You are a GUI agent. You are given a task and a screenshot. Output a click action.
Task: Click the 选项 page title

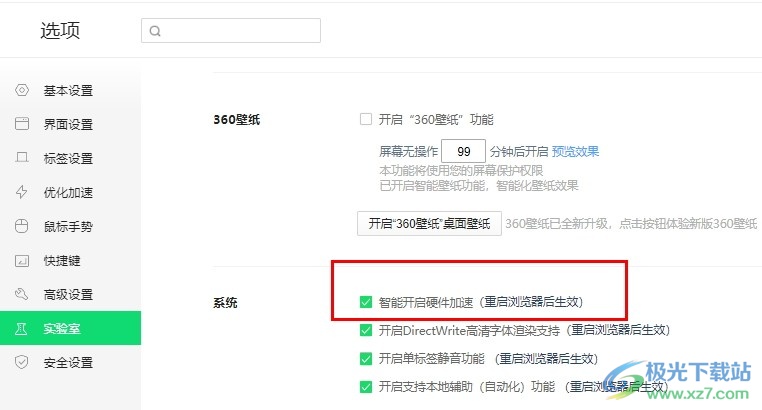(60, 31)
